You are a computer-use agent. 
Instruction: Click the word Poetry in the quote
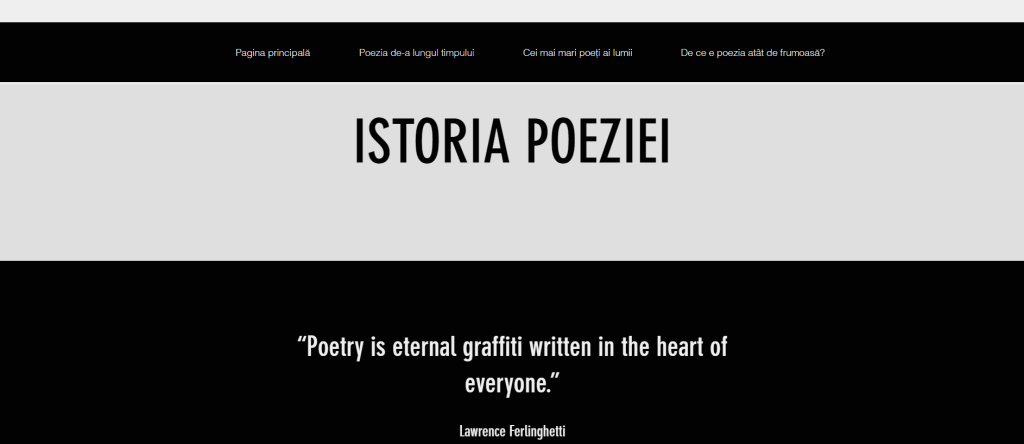coord(336,347)
